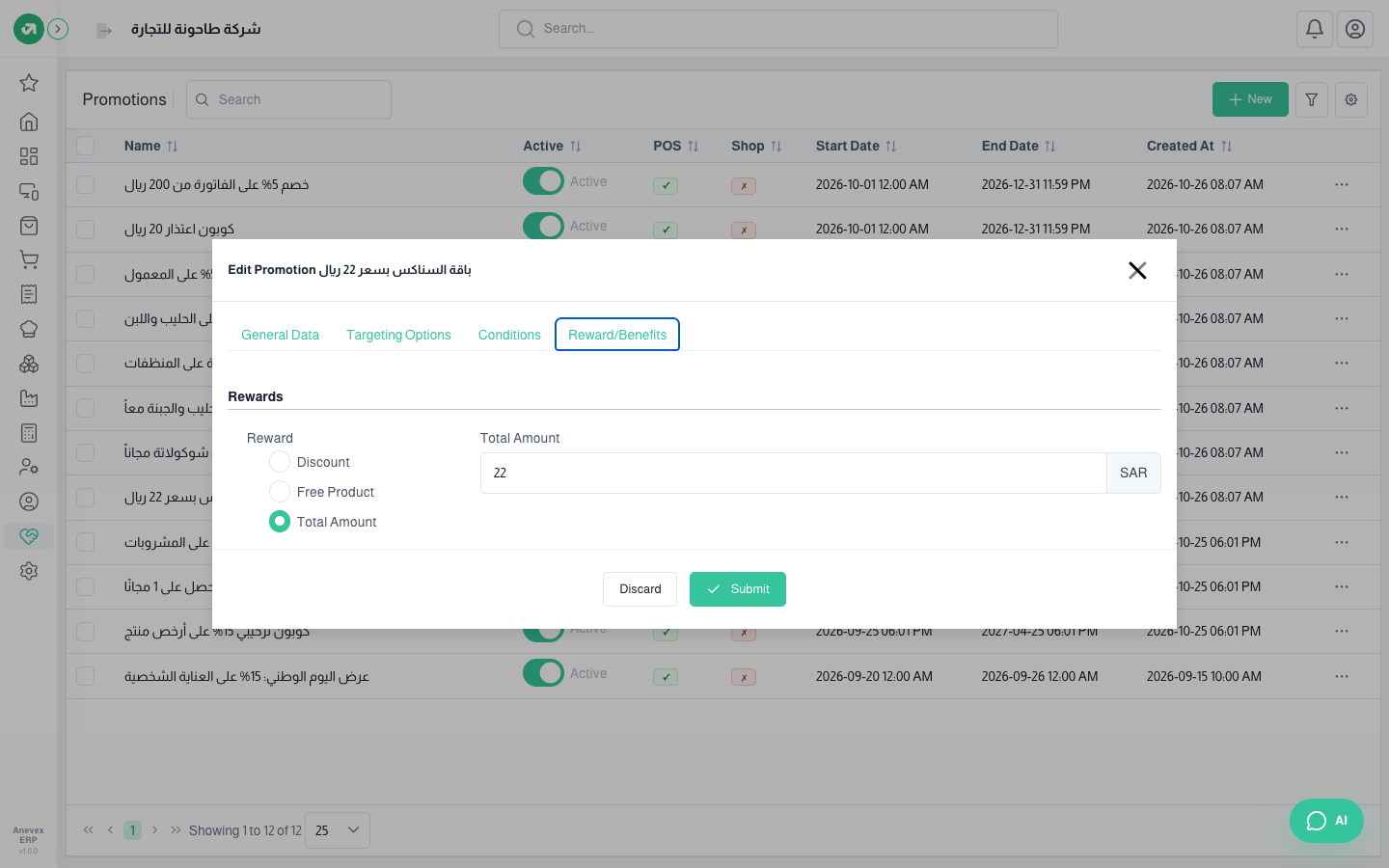
Task: Click the New promotion button
Action: 1250,99
